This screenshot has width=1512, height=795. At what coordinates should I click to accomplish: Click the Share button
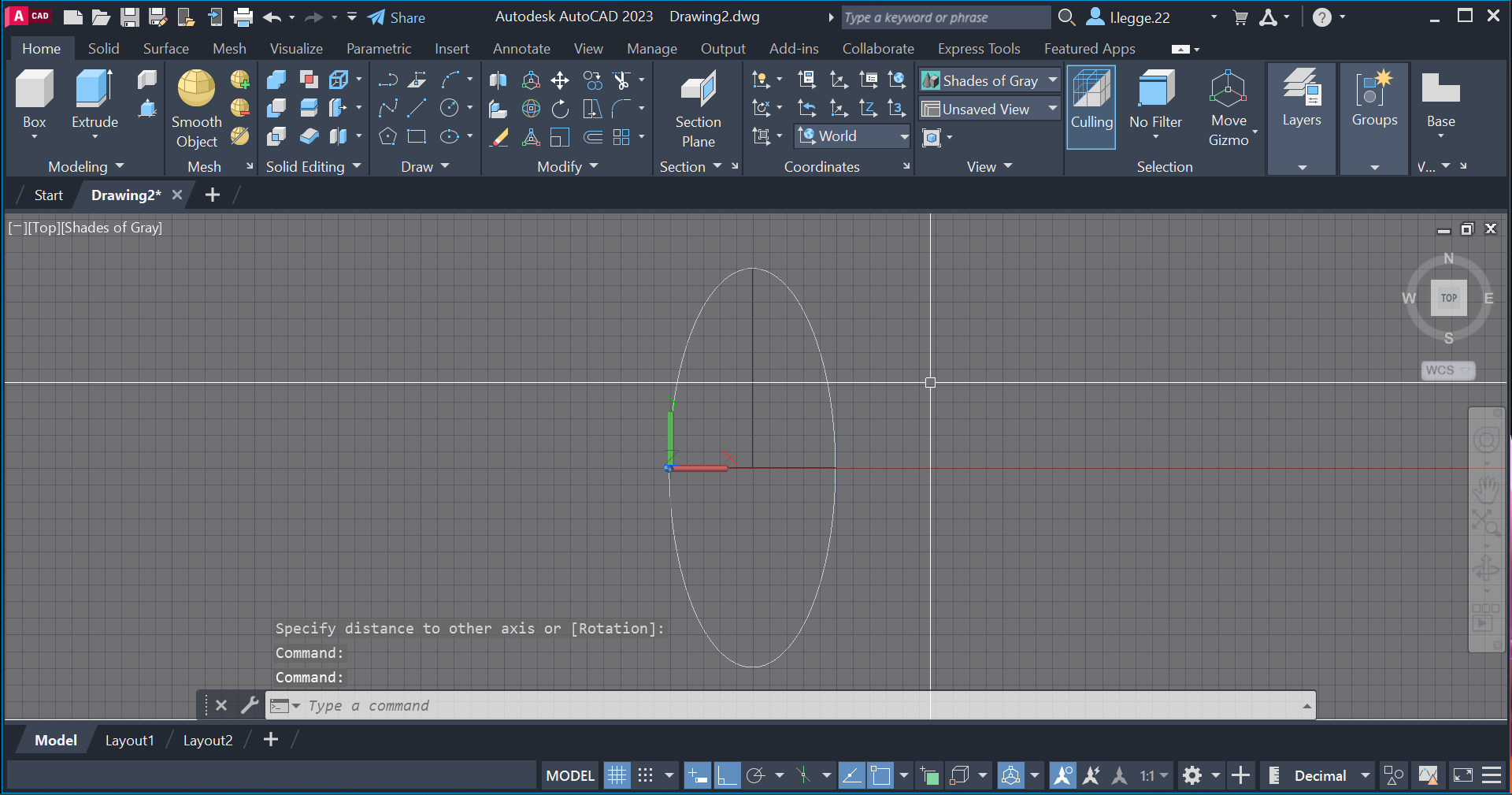[397, 17]
